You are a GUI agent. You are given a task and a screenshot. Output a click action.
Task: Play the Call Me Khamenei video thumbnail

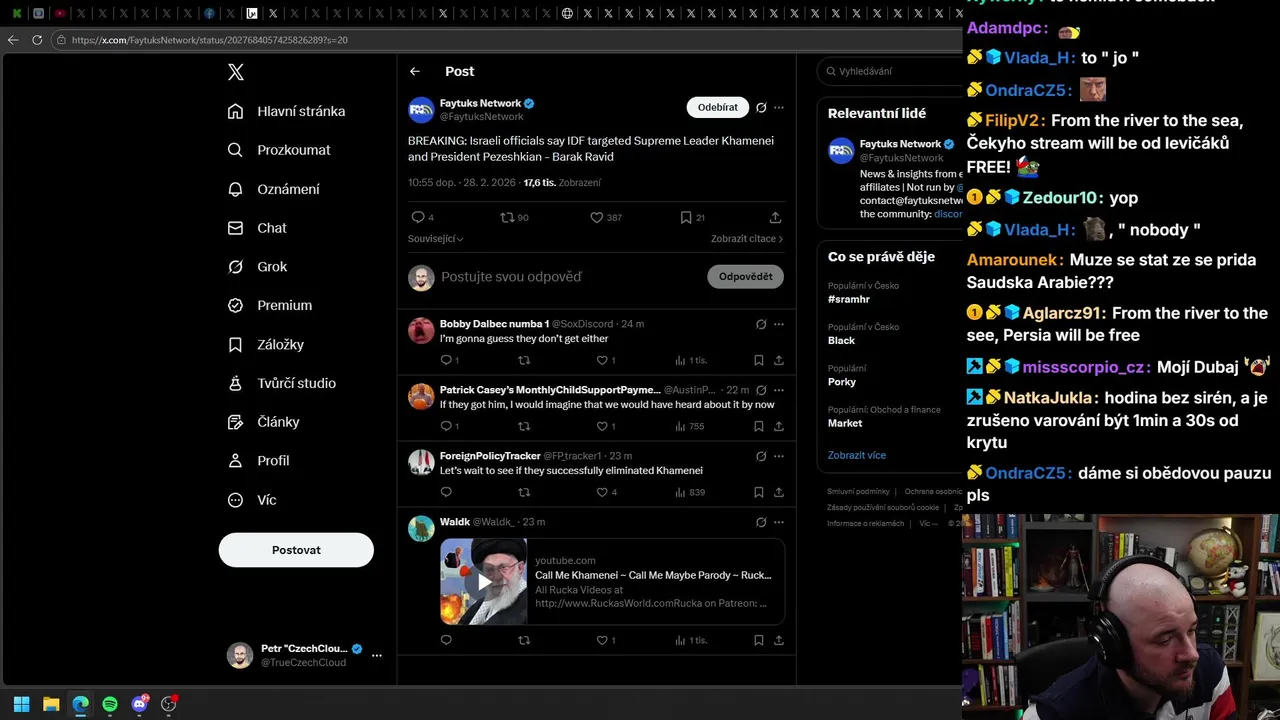(484, 582)
